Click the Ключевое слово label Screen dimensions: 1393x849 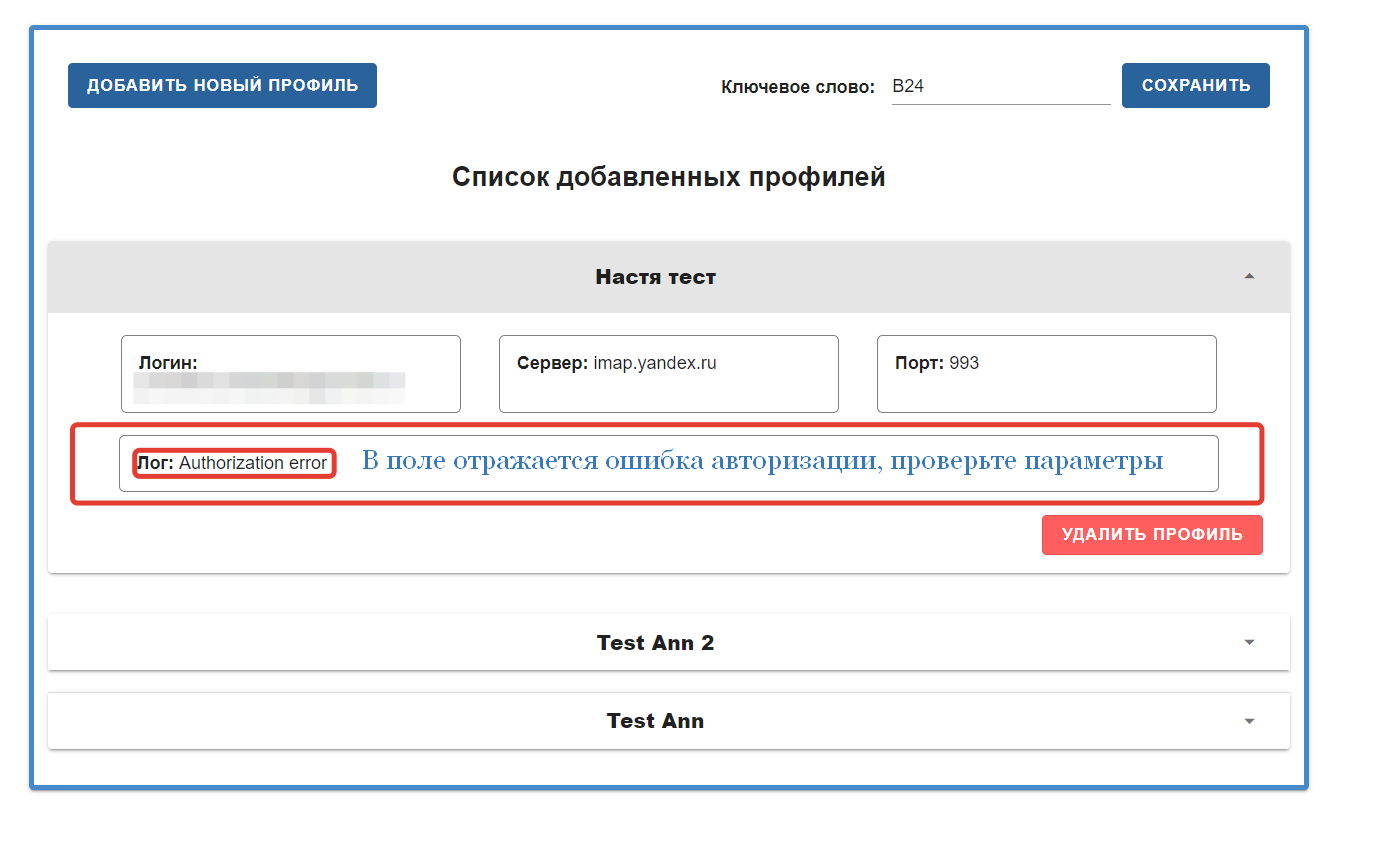pos(798,87)
